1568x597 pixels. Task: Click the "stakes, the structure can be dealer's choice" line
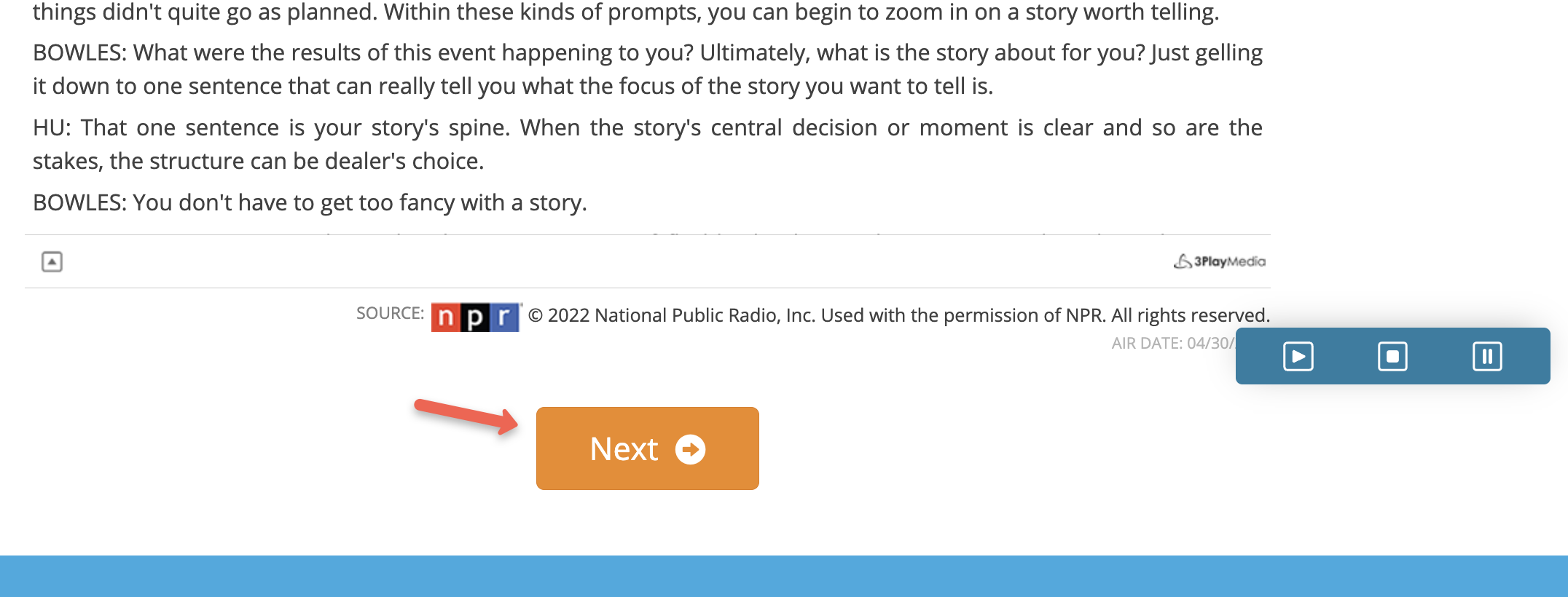(259, 161)
